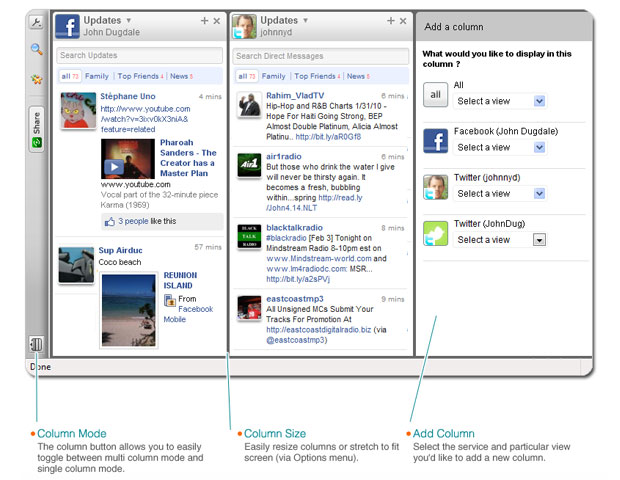Click Rahim_VladTV avatar image
The height and width of the screenshot is (480, 620).
[249, 104]
